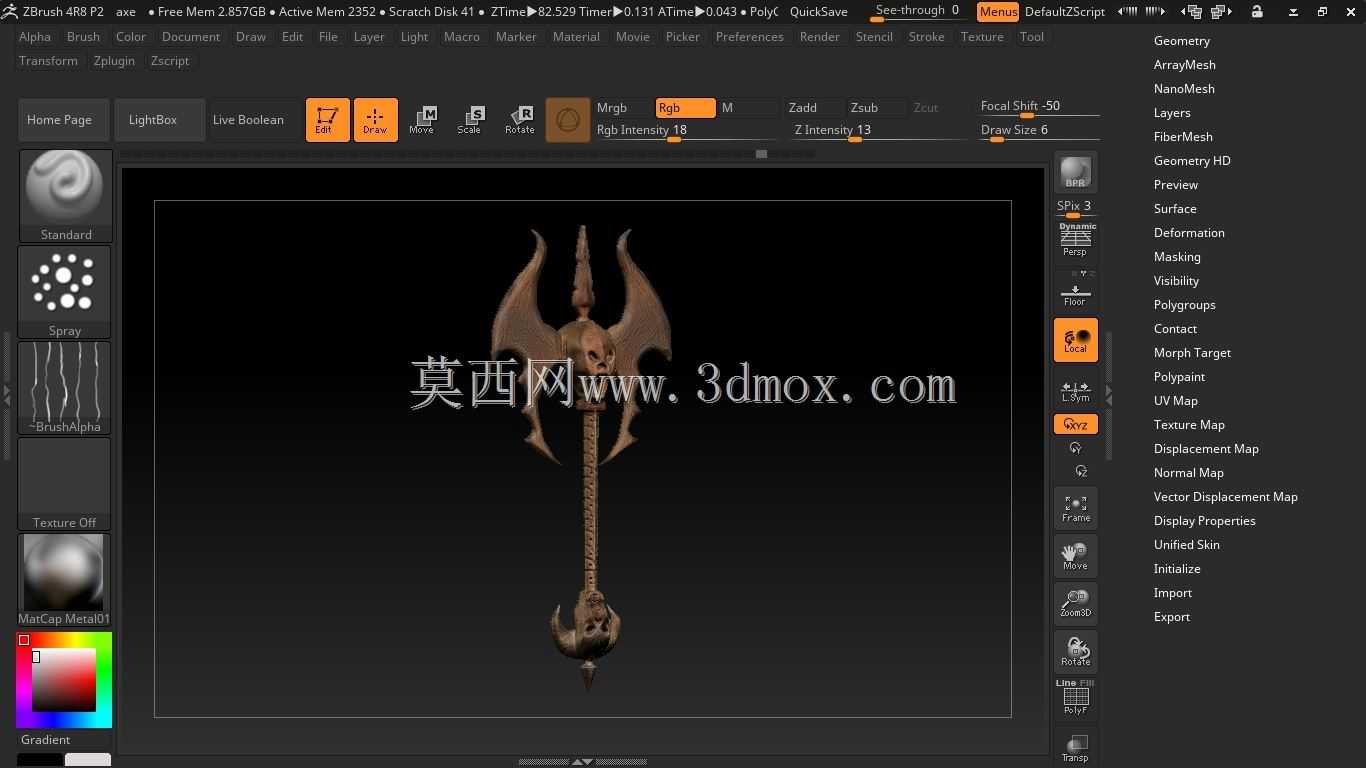Open the MatCap Metal01 material picker
1366x768 pixels.
tap(65, 580)
